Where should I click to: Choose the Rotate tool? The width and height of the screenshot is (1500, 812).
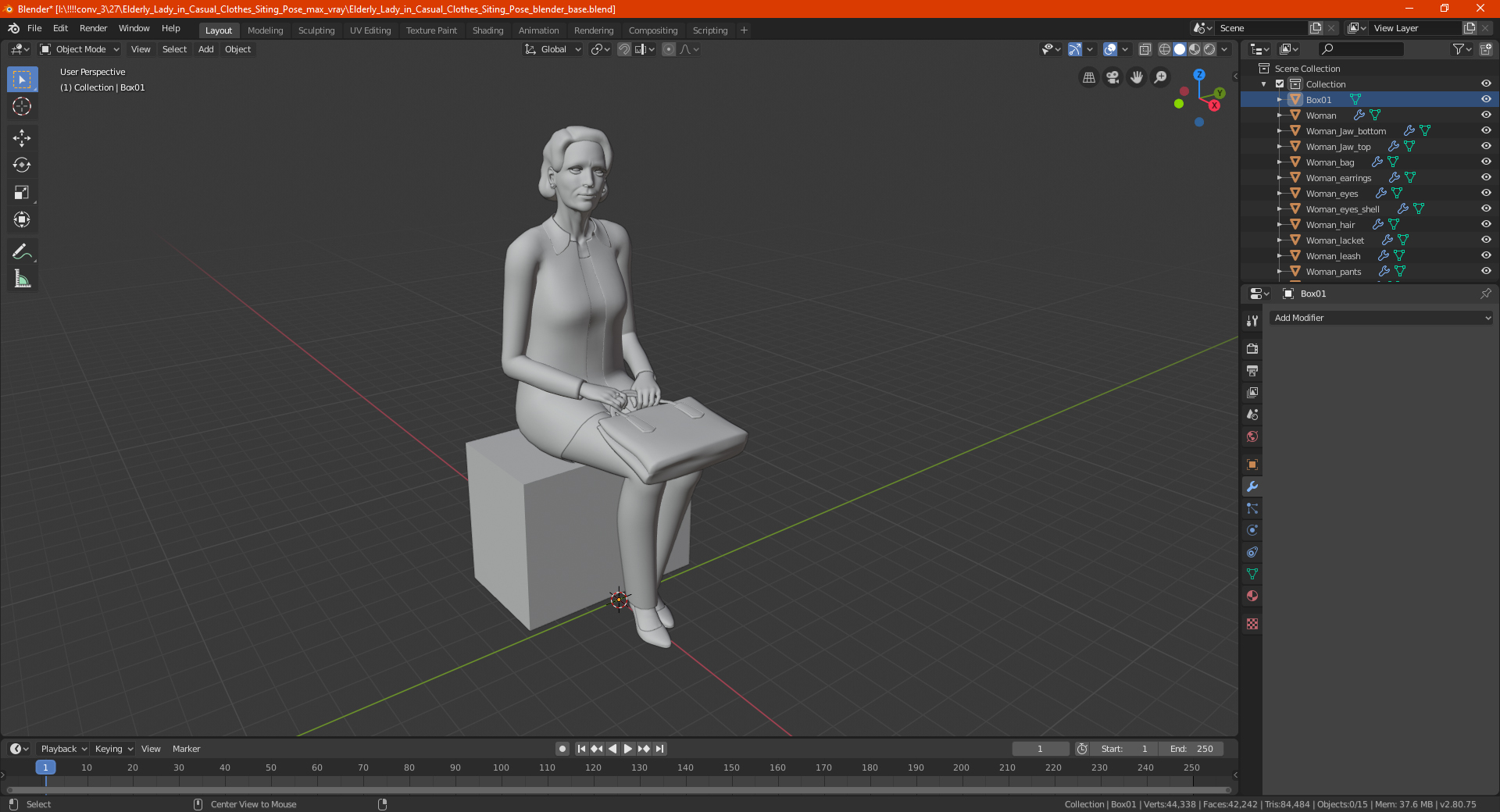[22, 166]
